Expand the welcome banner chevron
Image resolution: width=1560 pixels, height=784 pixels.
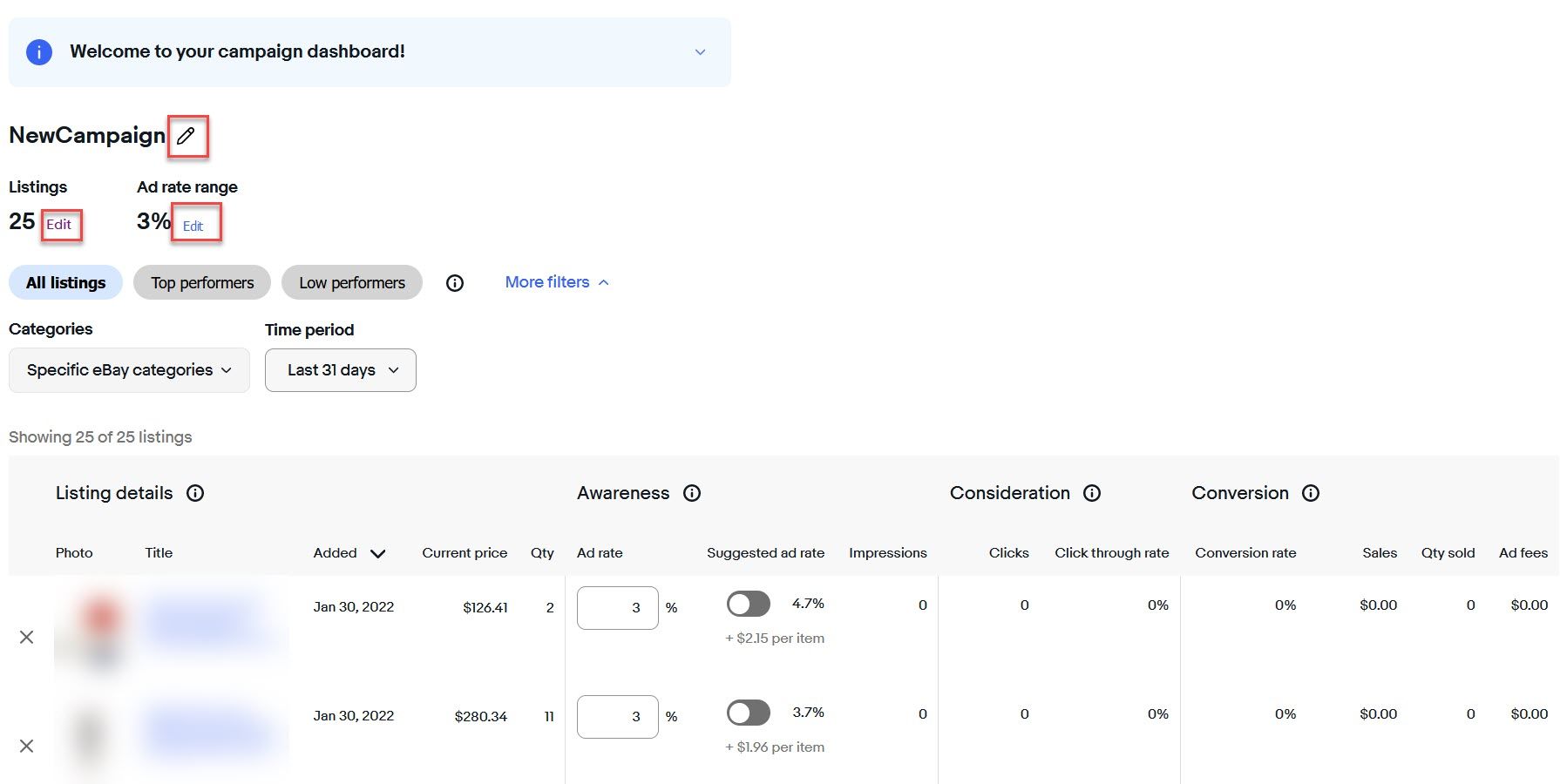(x=700, y=52)
